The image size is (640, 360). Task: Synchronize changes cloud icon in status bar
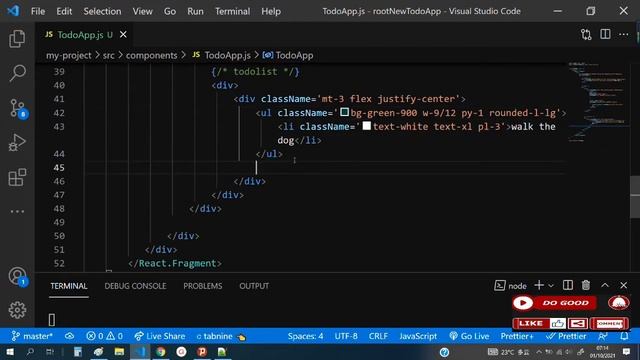69,336
